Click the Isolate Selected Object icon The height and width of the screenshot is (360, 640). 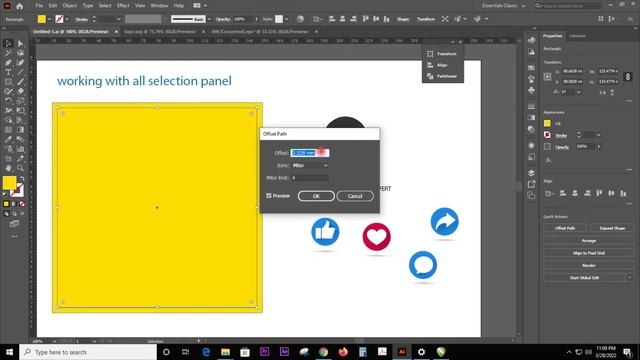coord(445,19)
